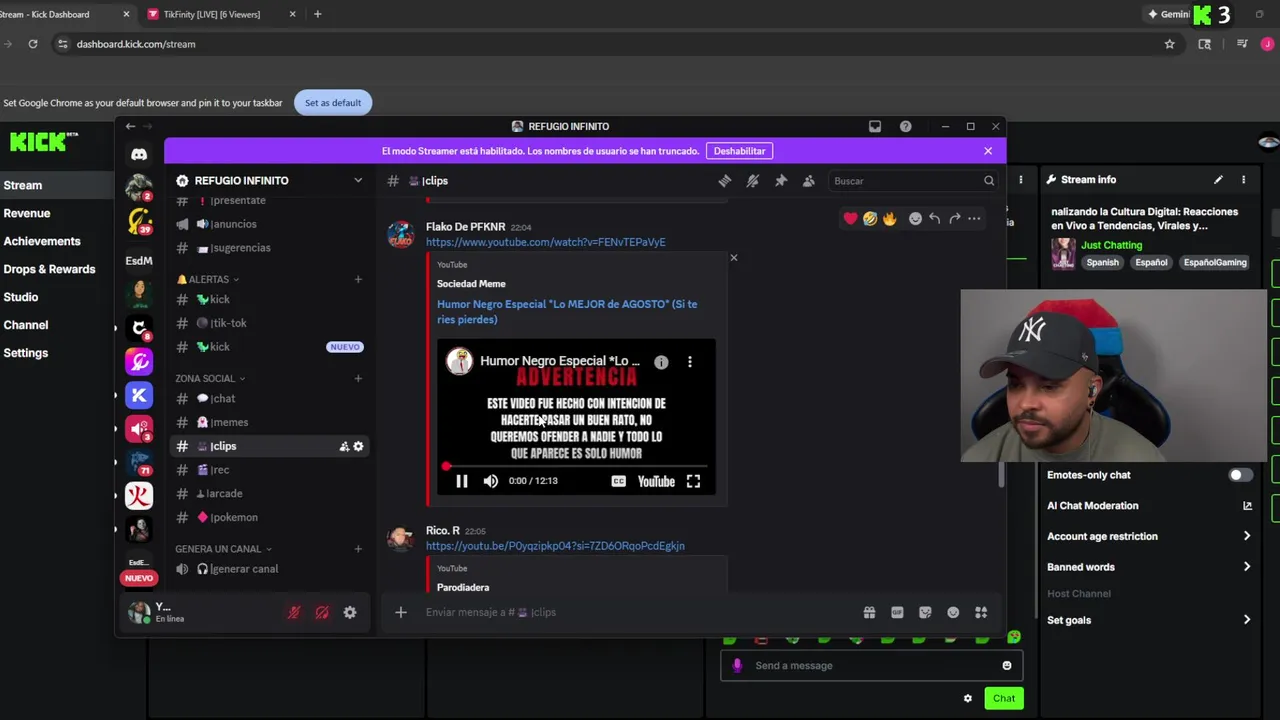Bookmark this page star icon

click(1169, 44)
